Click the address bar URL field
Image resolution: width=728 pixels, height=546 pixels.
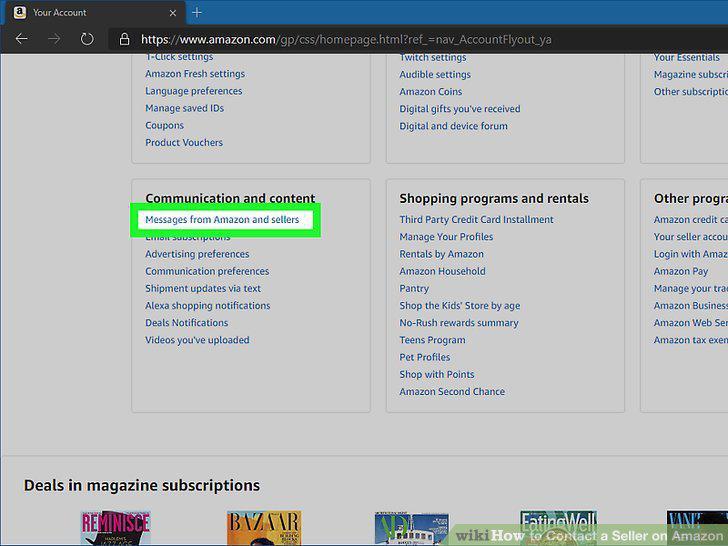(346, 39)
